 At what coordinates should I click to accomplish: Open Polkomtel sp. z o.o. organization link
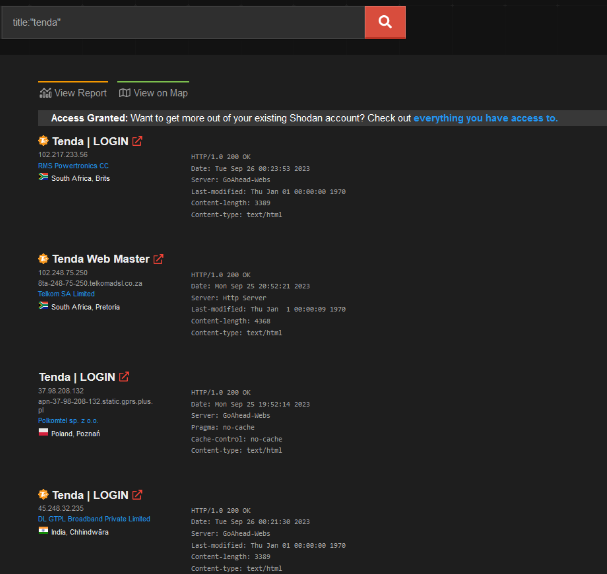point(68,420)
